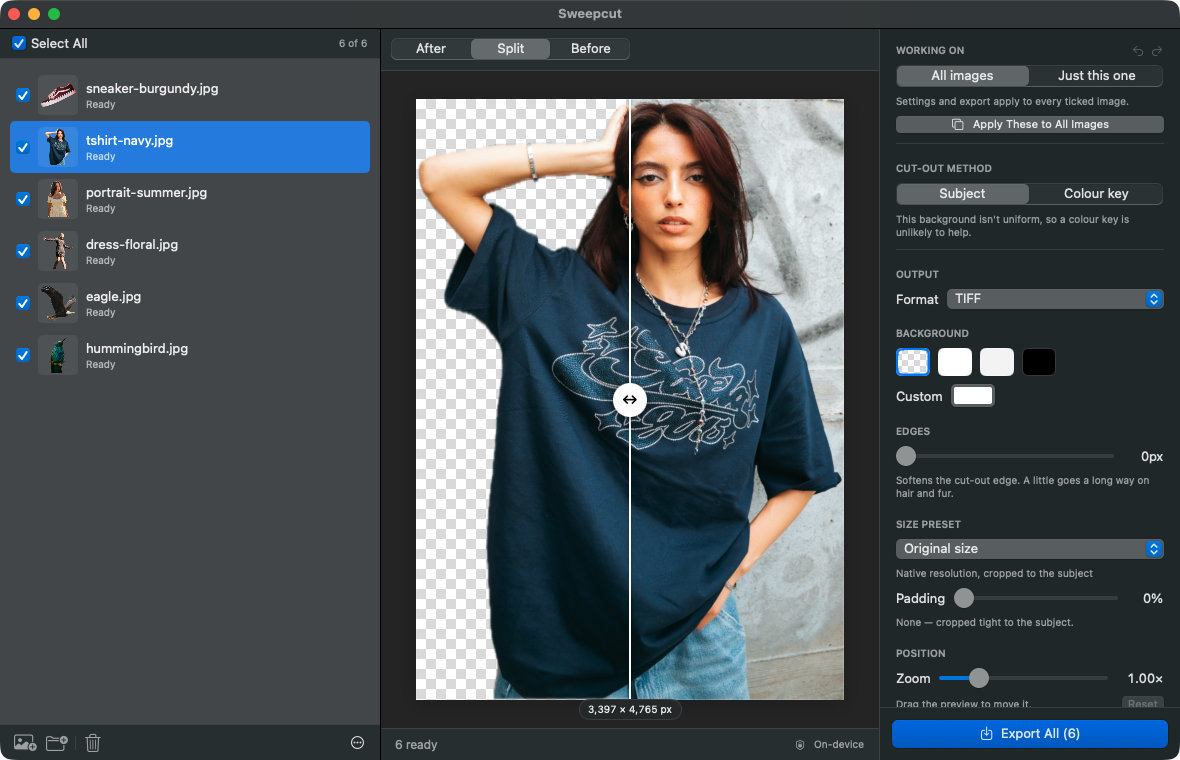The image size is (1180, 760).
Task: Select the hummingbird.jpg thumbnail
Action: click(58, 355)
